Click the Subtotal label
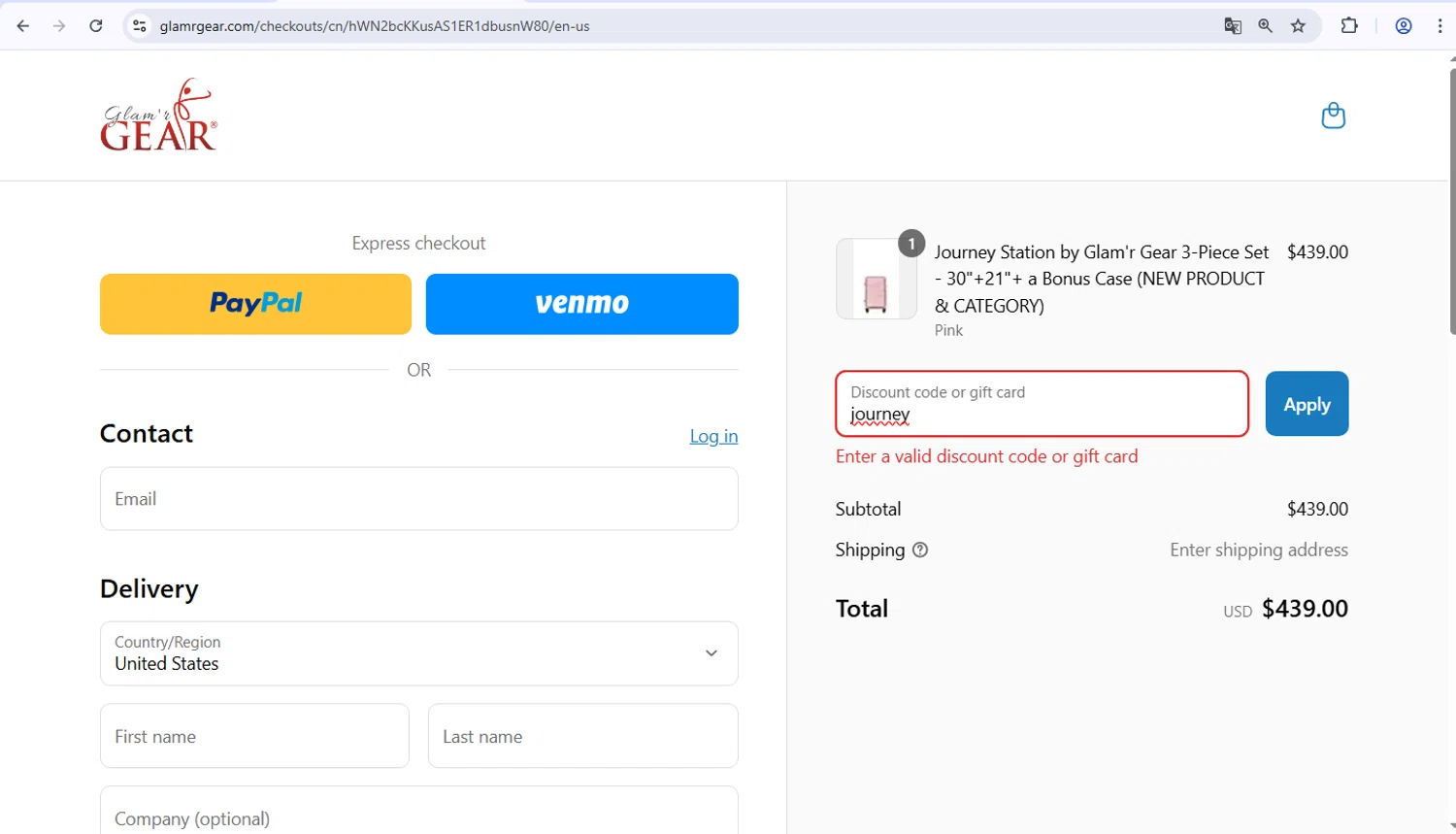 [868, 509]
